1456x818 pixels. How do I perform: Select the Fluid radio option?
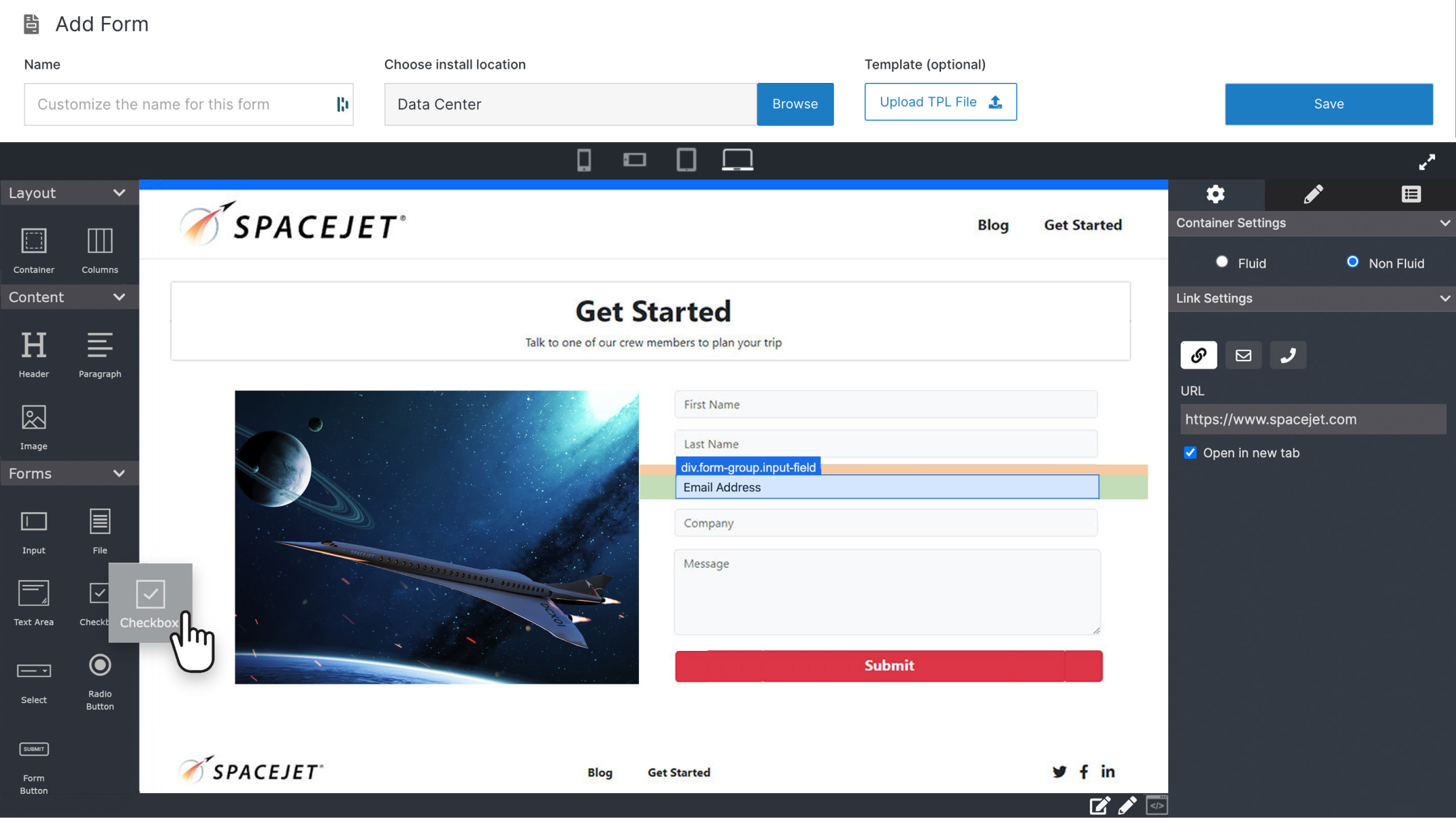click(x=1221, y=261)
